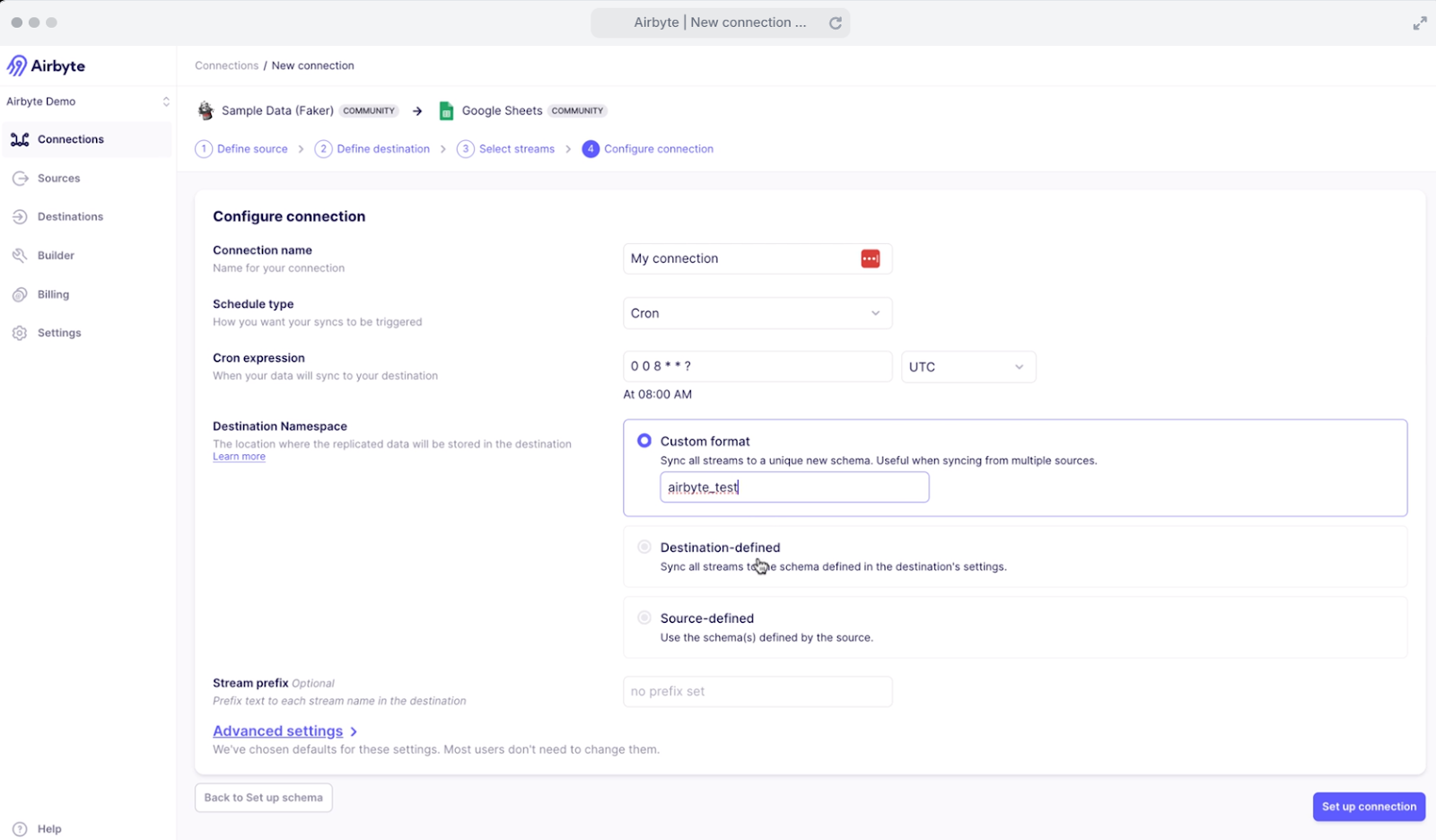Open the Builder tool in the sidebar

(55, 255)
